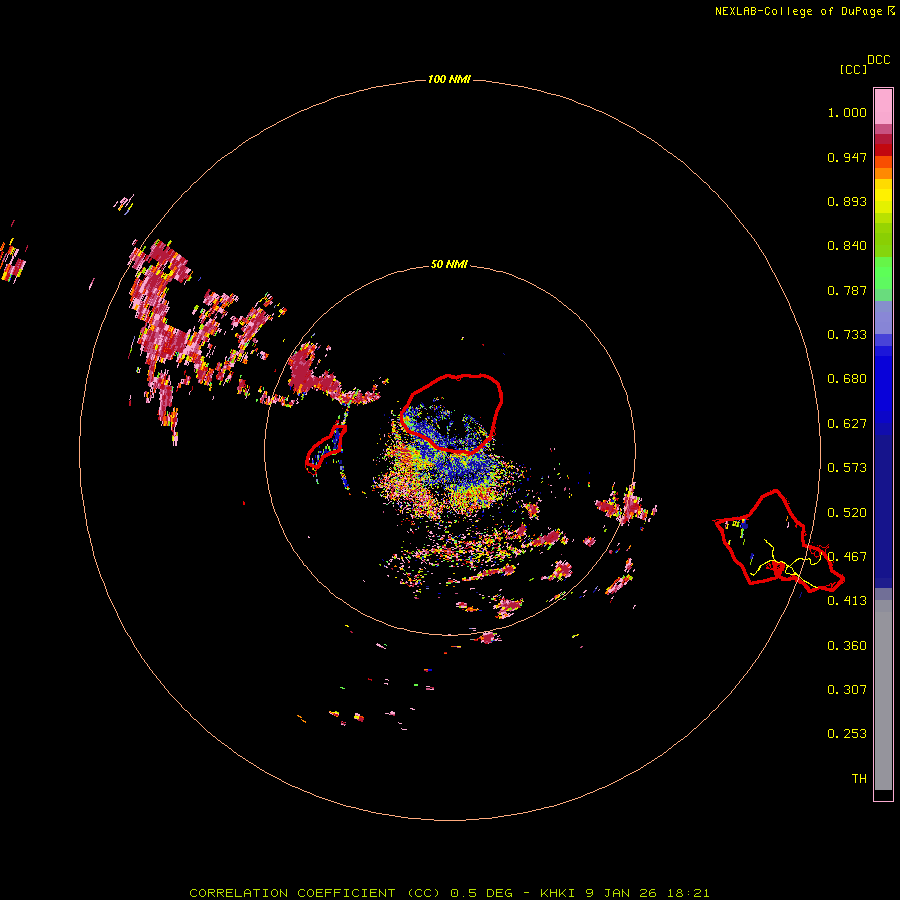Click the 0.627 scale value
This screenshot has width=900, height=900.
pos(847,424)
